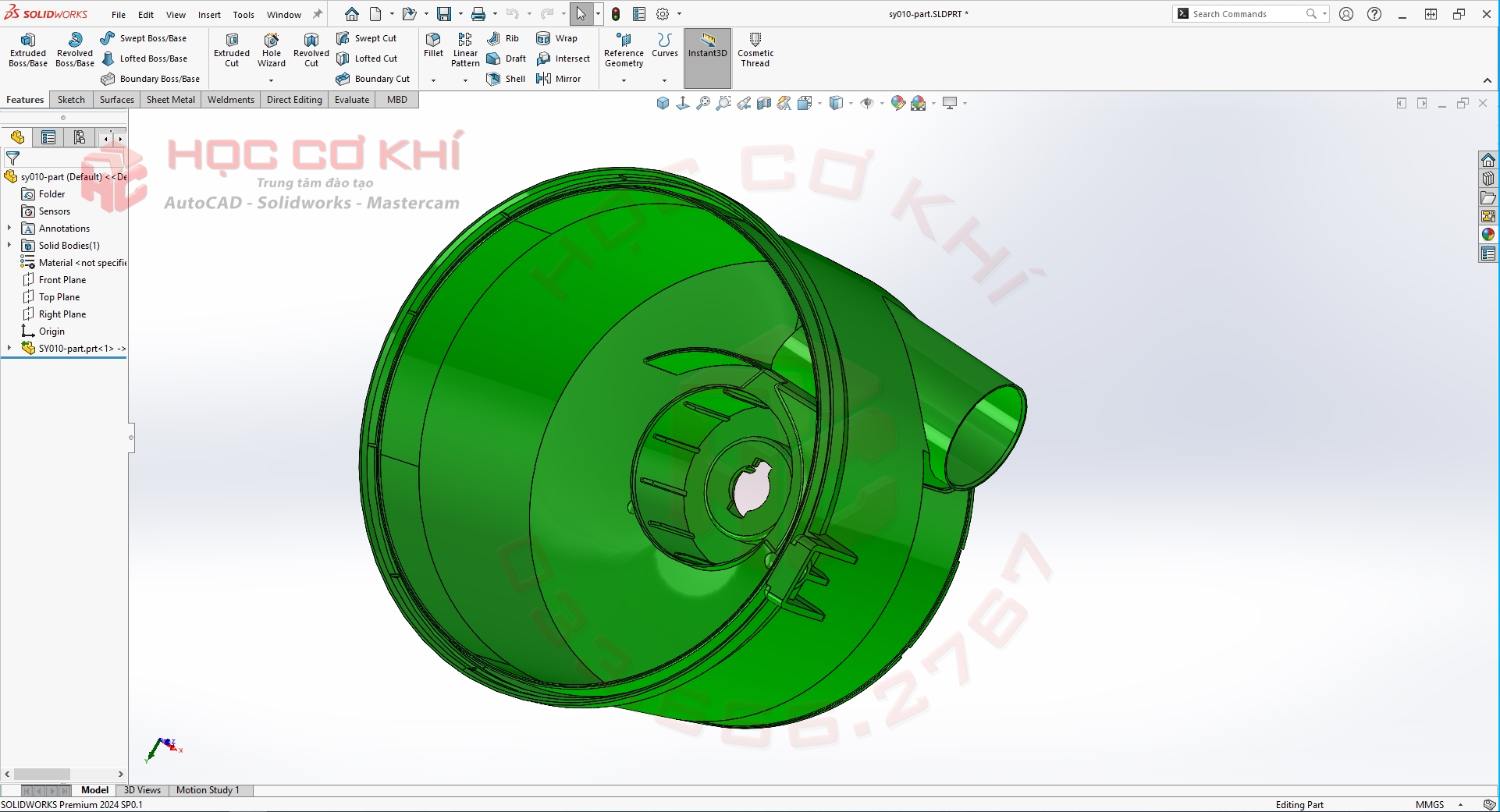The image size is (1500, 812).
Task: Open the Curves dropdown arrow
Action: pos(664,80)
